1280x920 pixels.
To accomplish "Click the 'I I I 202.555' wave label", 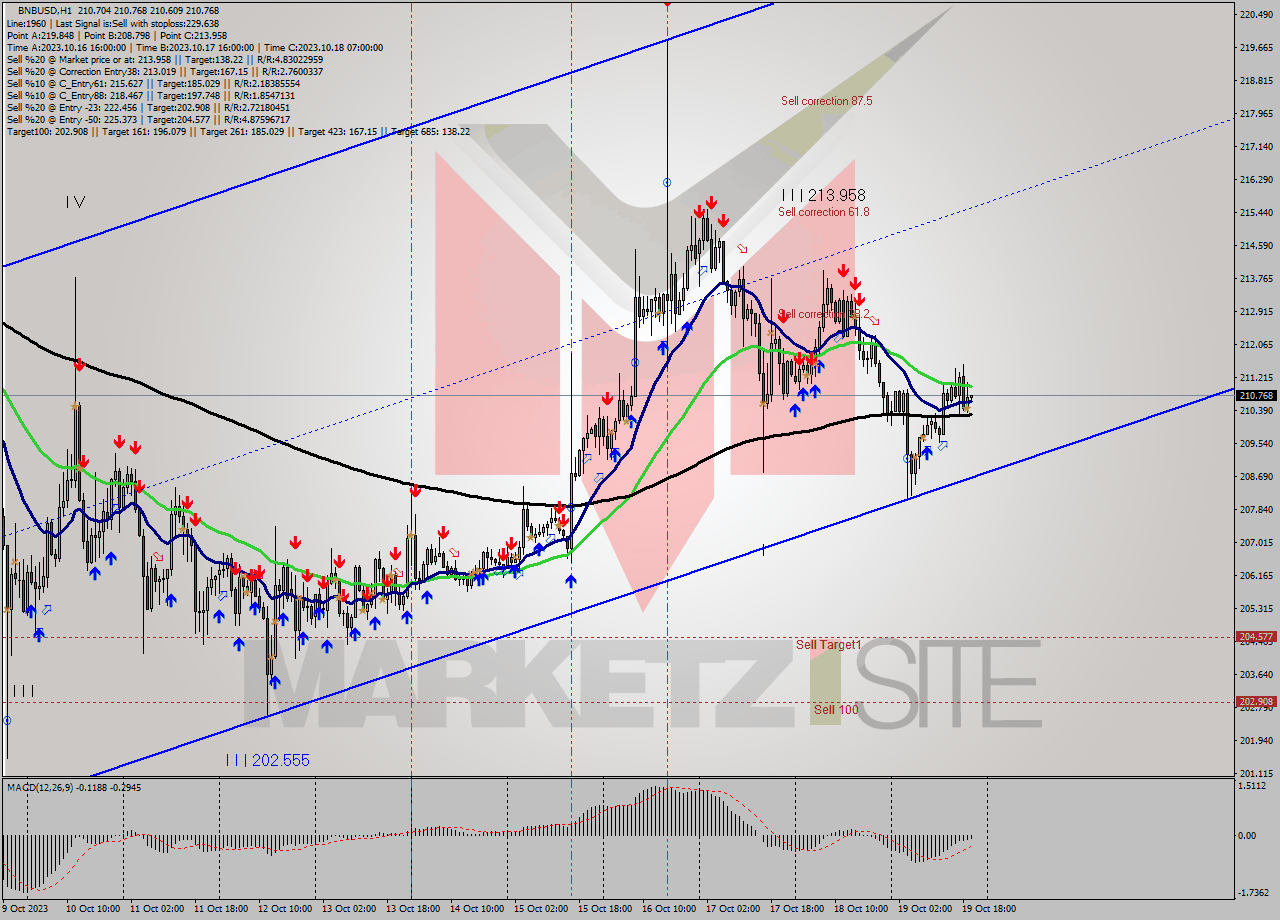I will (267, 760).
